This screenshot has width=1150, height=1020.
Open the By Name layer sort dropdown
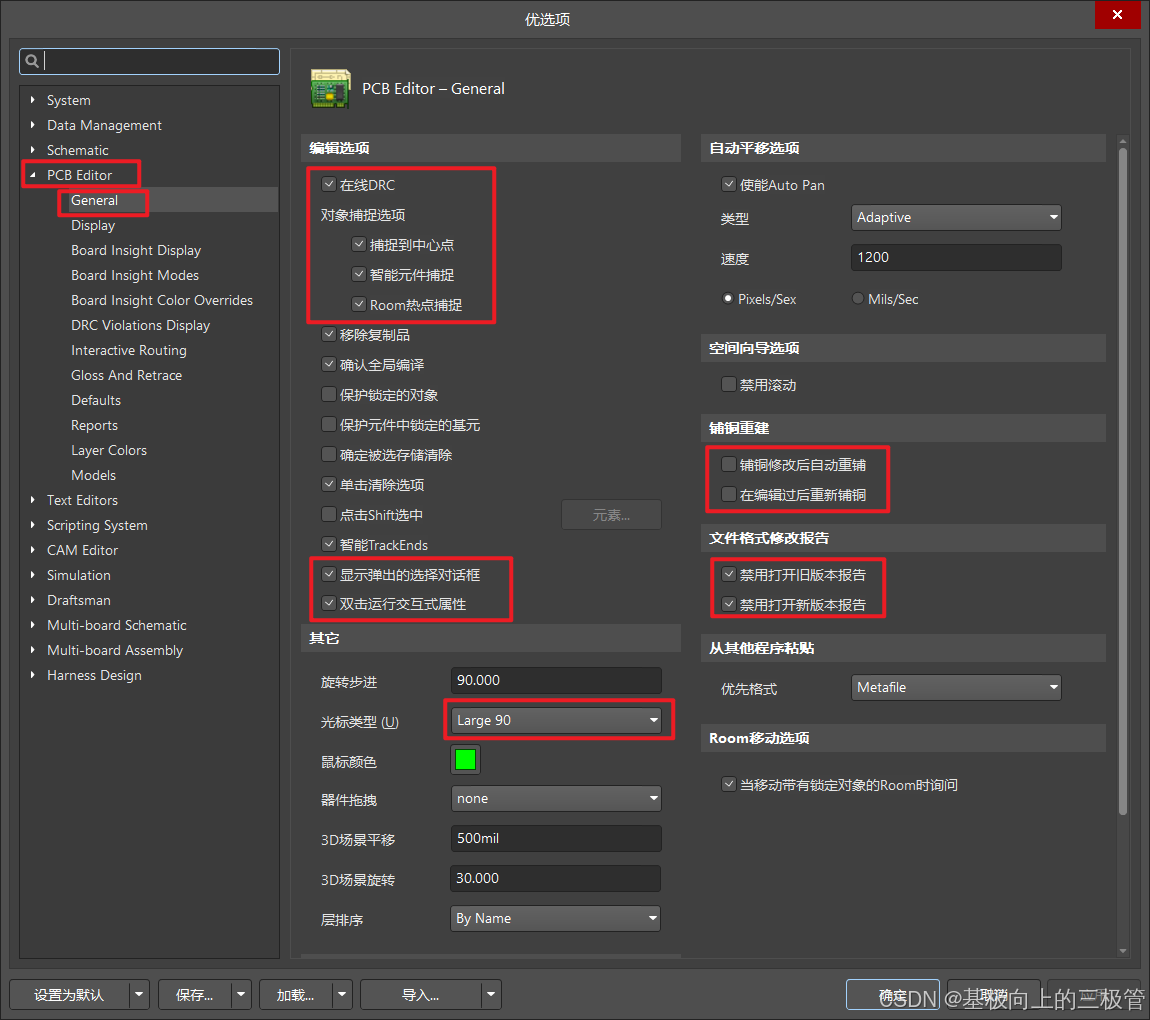click(556, 918)
